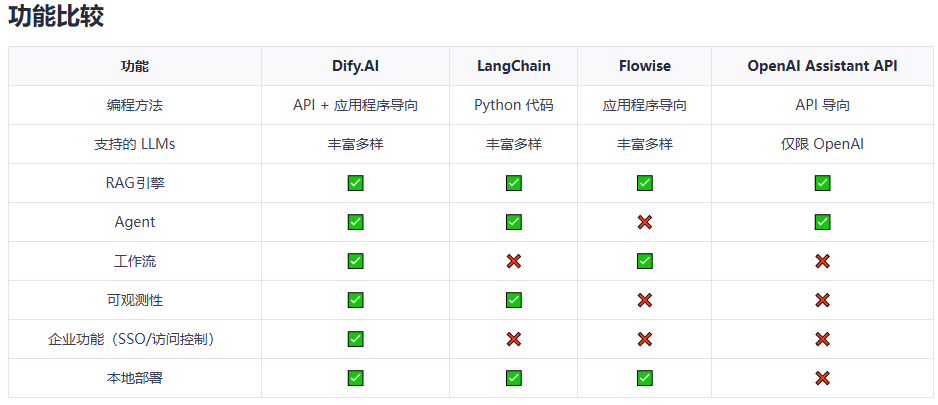Click the LangChain 可观测性 green checkmark

(x=513, y=300)
